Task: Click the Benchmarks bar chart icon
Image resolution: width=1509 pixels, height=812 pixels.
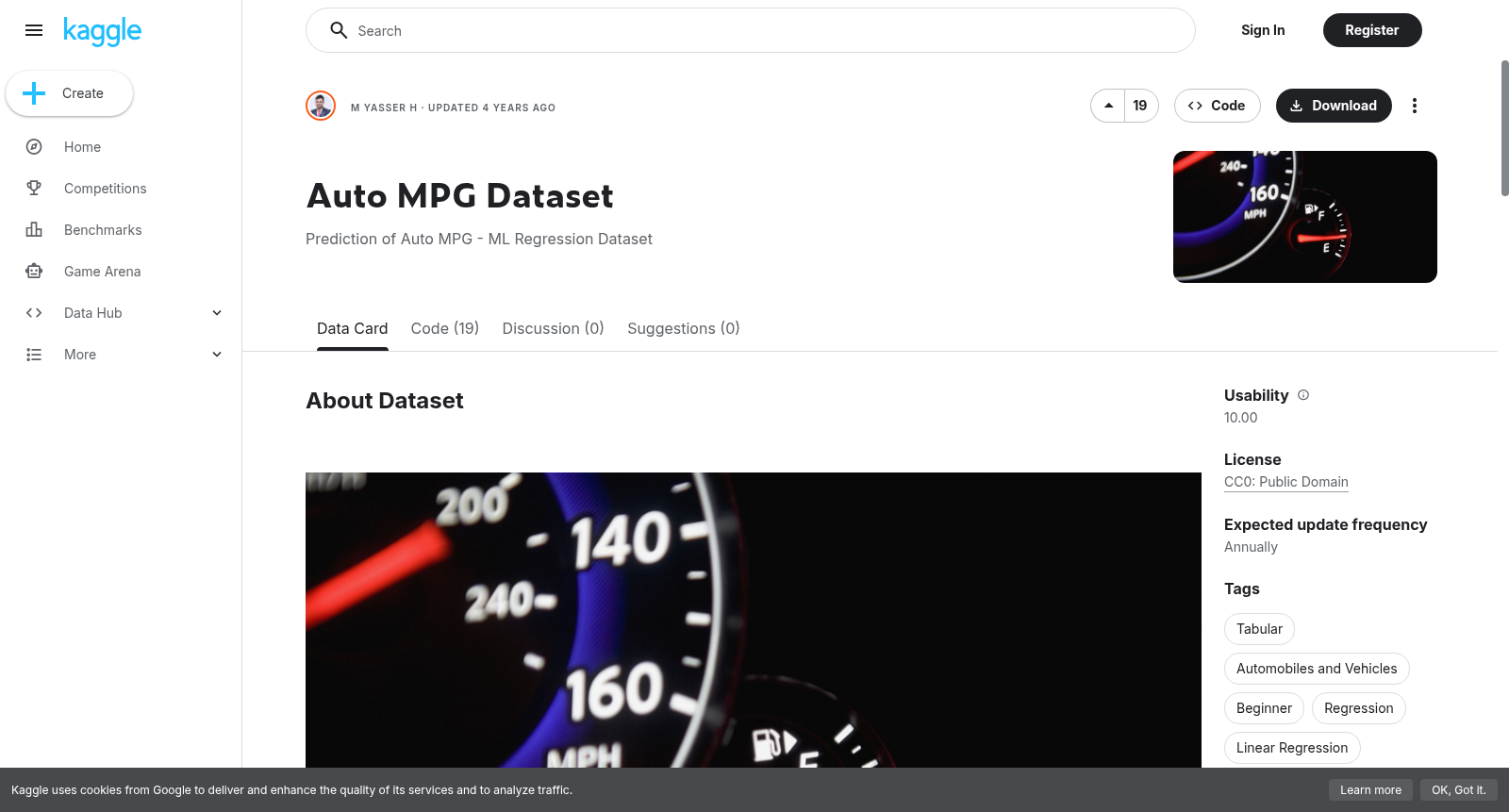Action: [34, 230]
